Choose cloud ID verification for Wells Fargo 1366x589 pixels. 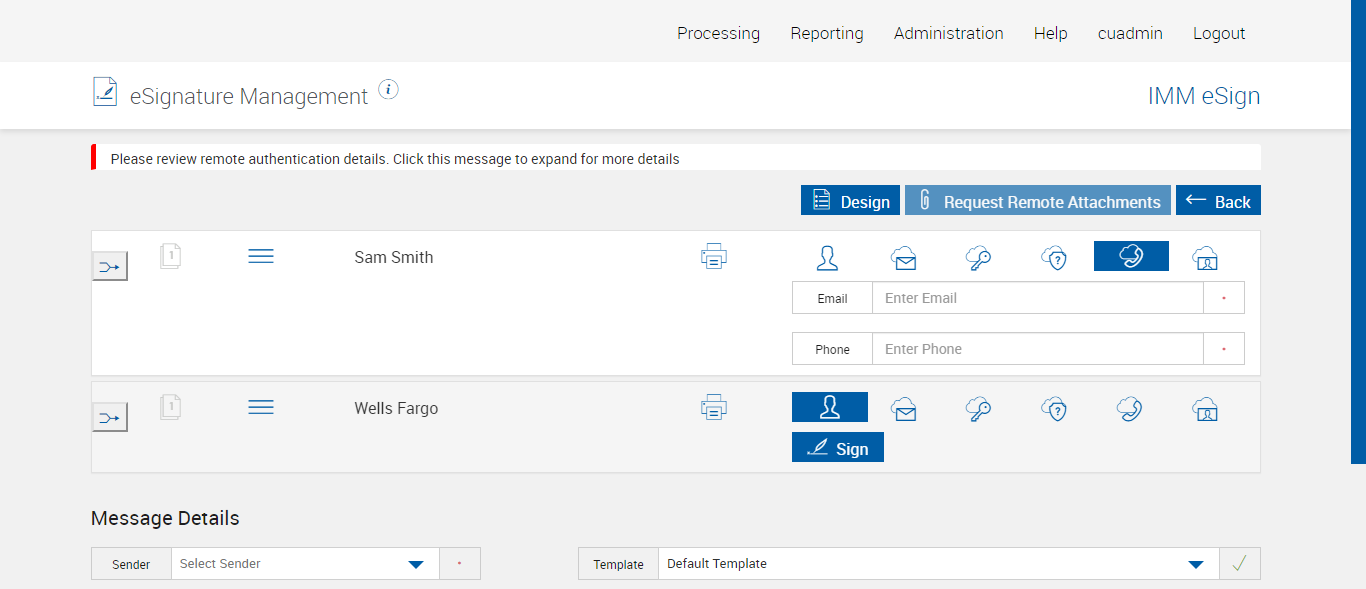pyautogui.click(x=1205, y=408)
